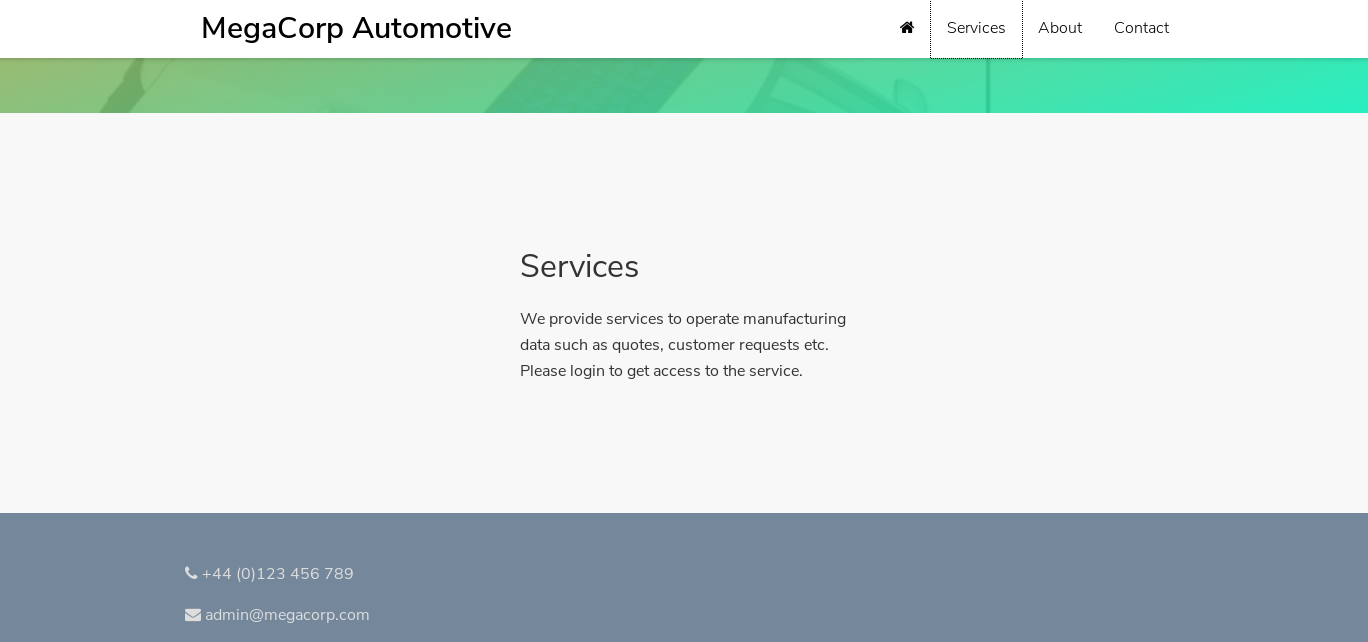Screen dimensions: 1368x642
Task: Select the phone number +44 (0)123 456 789
Action: [x=278, y=574]
